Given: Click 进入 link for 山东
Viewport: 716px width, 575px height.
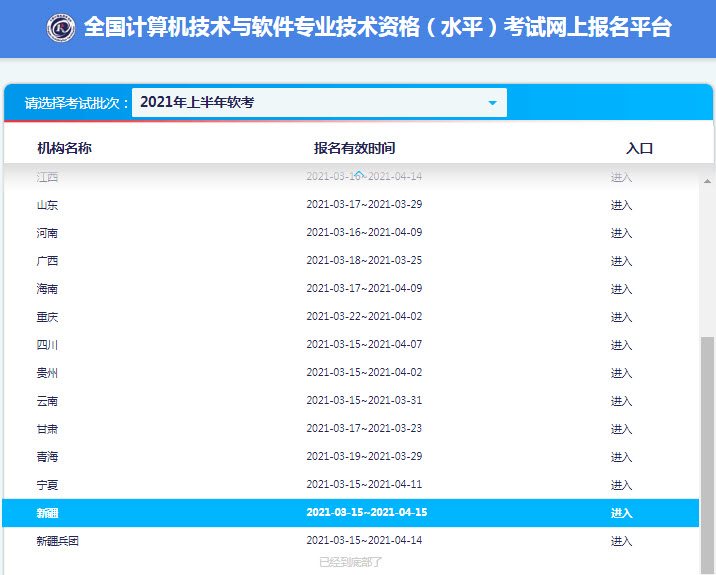Looking at the screenshot, I should [x=621, y=205].
